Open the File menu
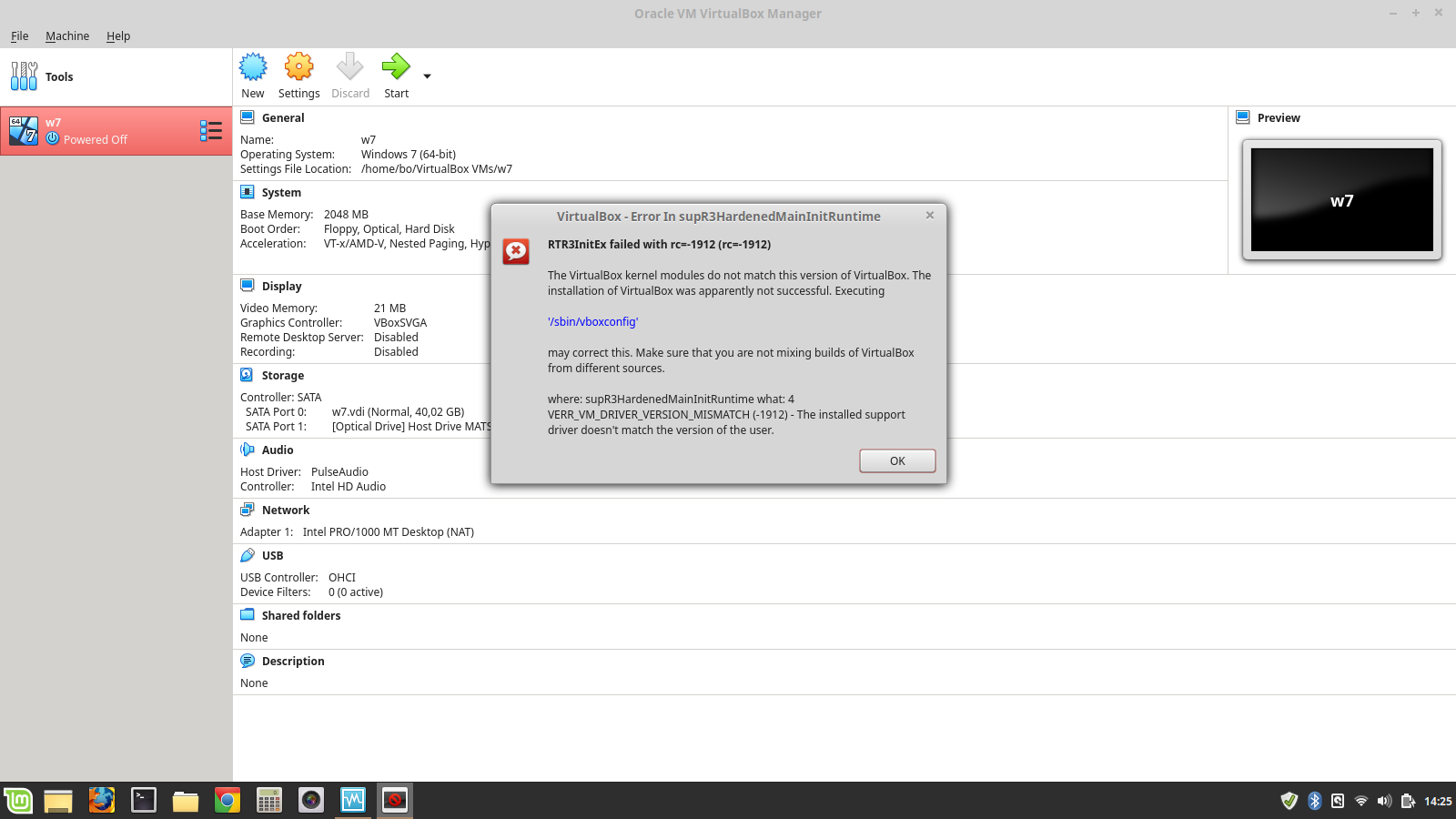 point(19,36)
